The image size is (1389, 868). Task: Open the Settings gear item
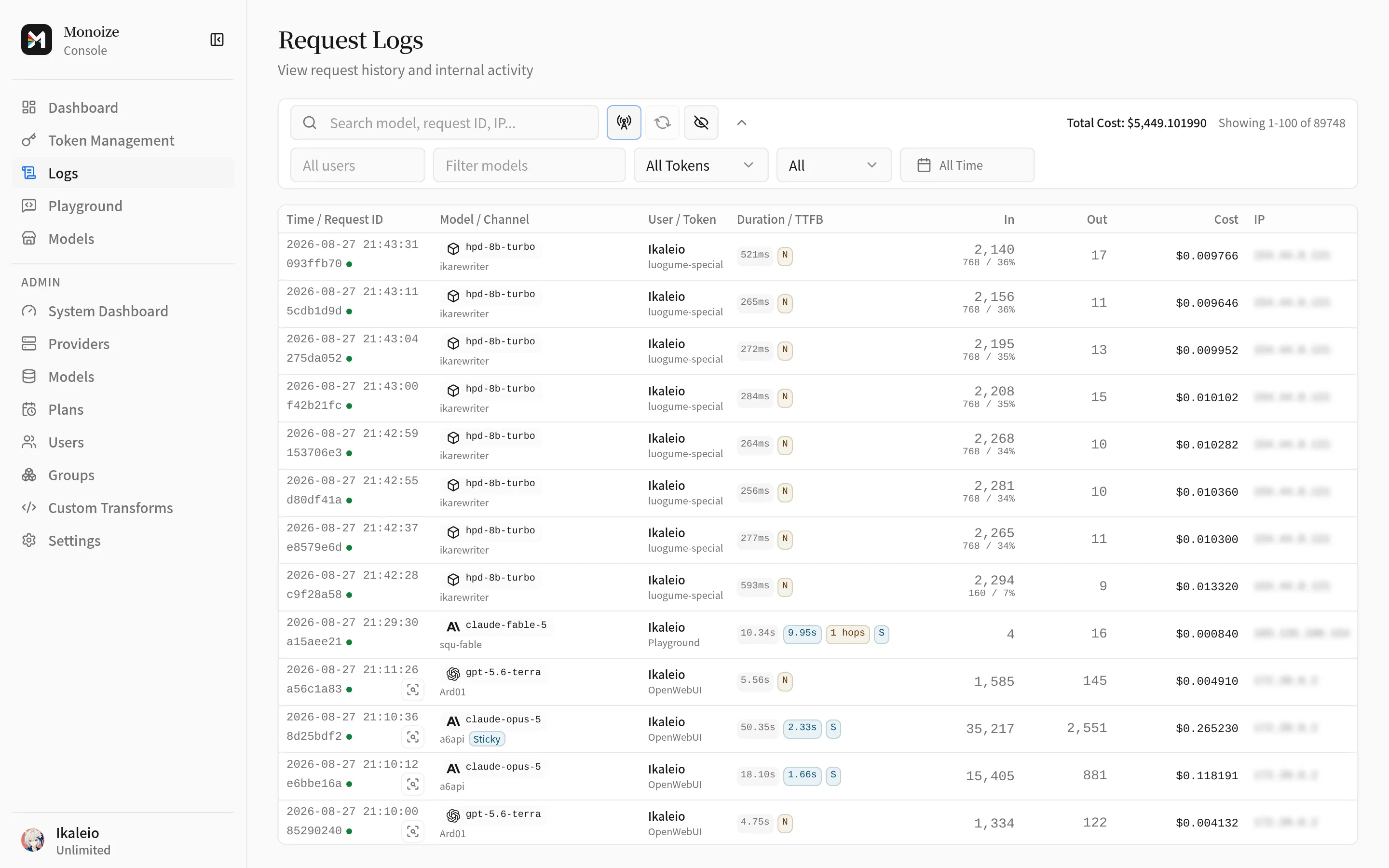point(123,540)
